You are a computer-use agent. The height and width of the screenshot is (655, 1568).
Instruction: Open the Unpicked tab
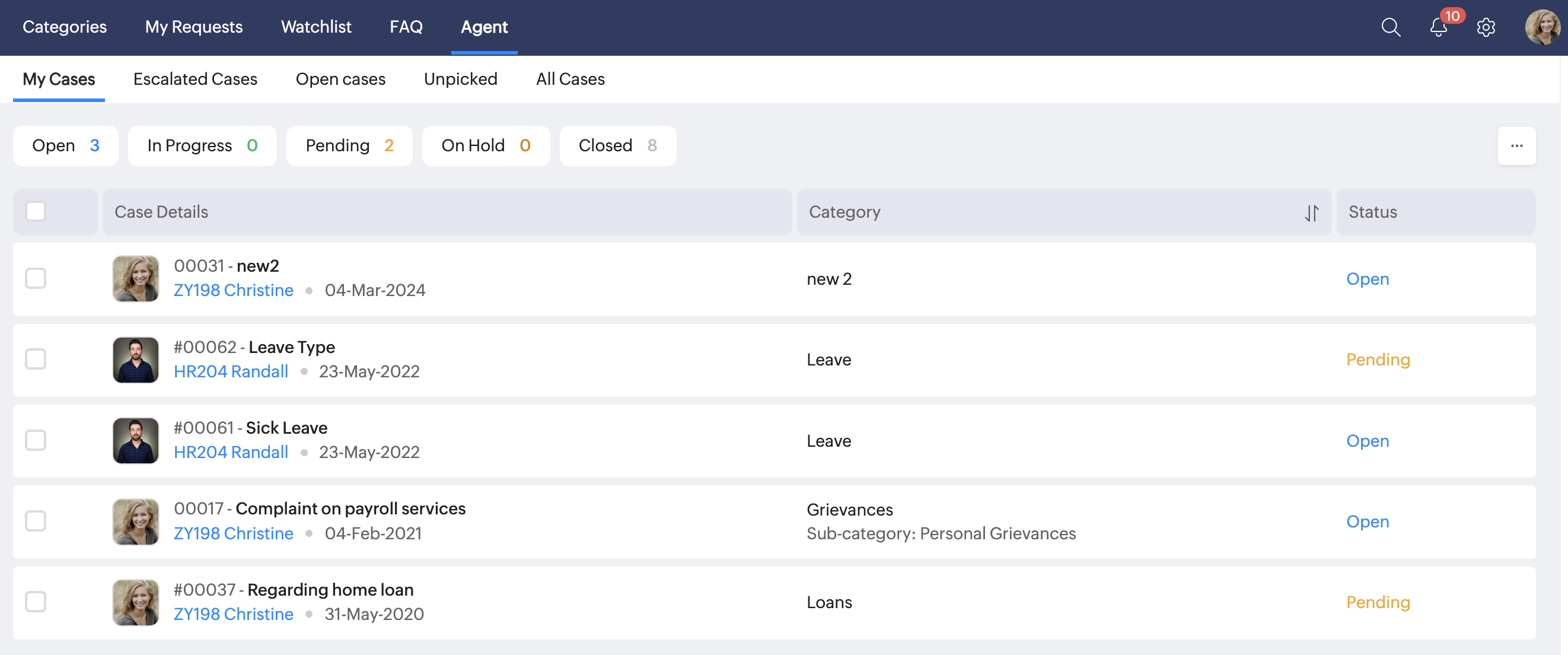point(460,79)
